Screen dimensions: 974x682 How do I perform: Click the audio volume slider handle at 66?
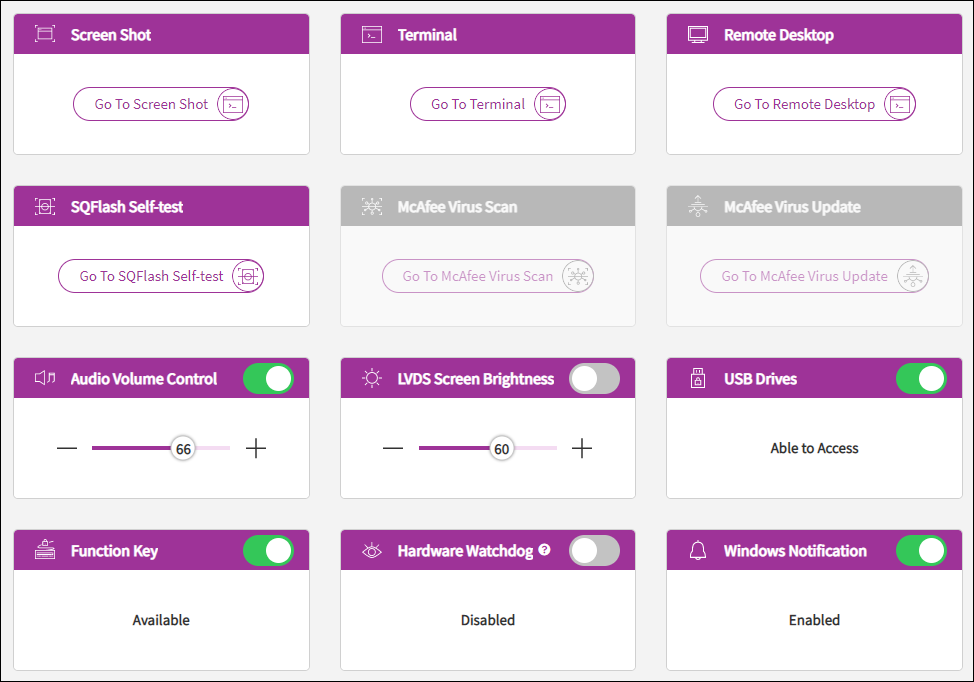(x=183, y=449)
